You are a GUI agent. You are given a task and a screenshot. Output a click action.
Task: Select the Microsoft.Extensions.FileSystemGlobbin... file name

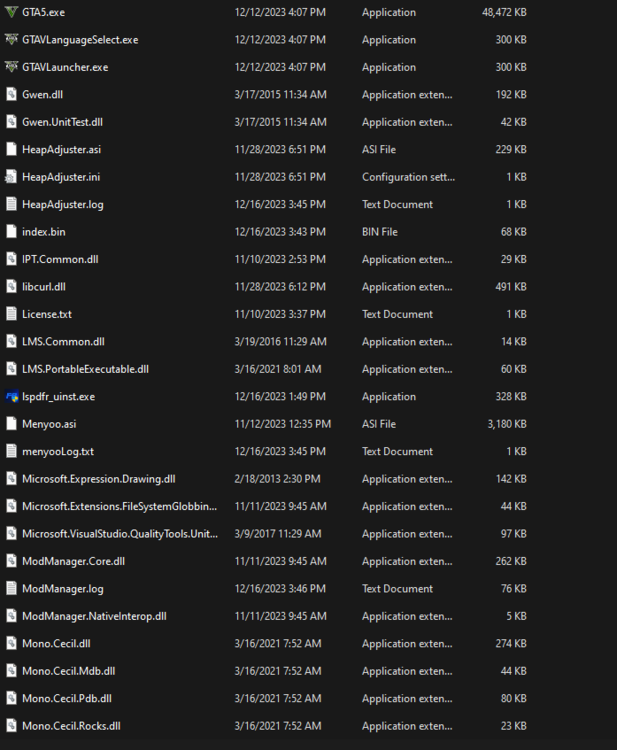coord(120,506)
